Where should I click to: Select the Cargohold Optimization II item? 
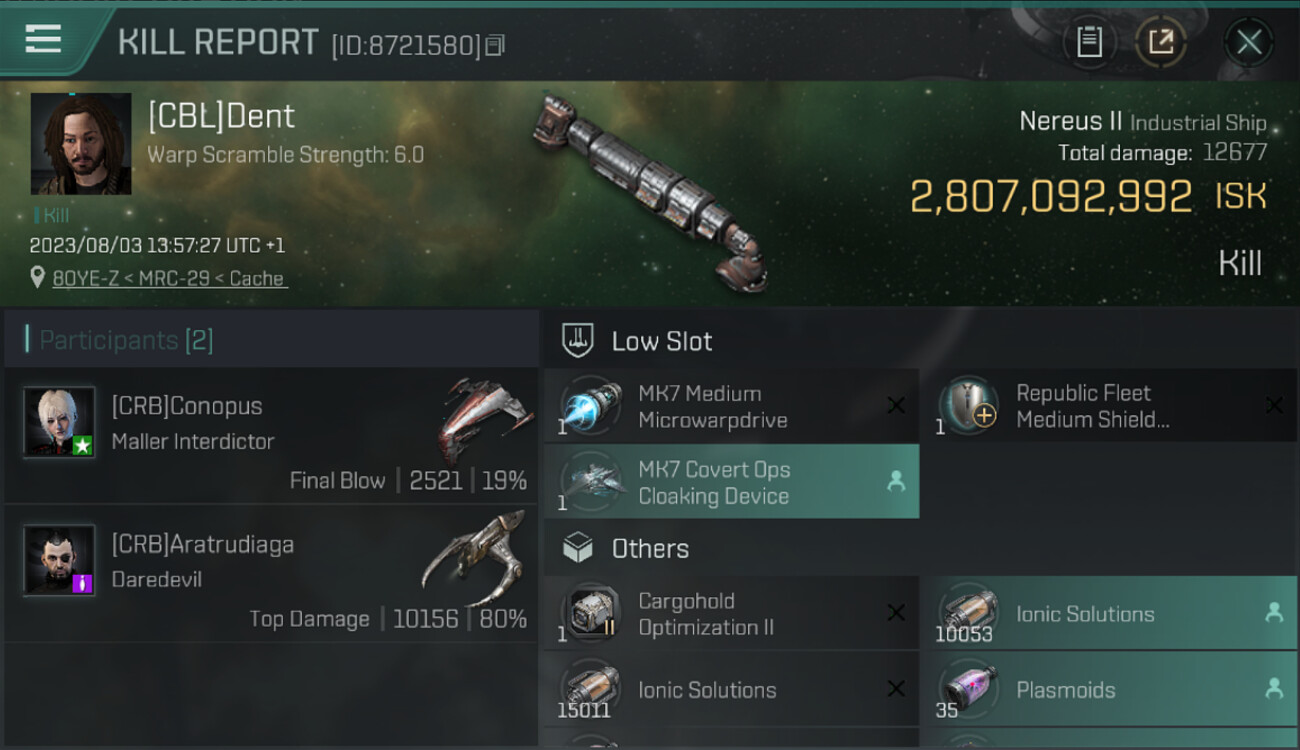[731, 614]
